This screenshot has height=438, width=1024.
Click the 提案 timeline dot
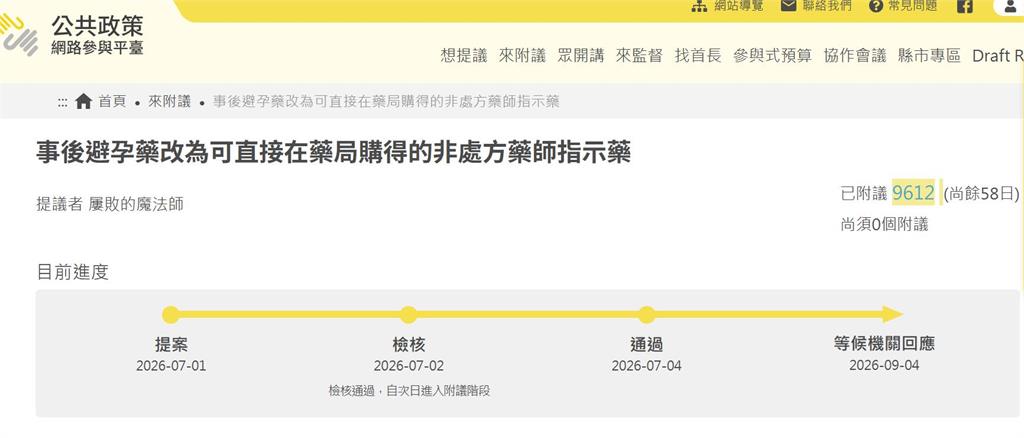point(170,315)
